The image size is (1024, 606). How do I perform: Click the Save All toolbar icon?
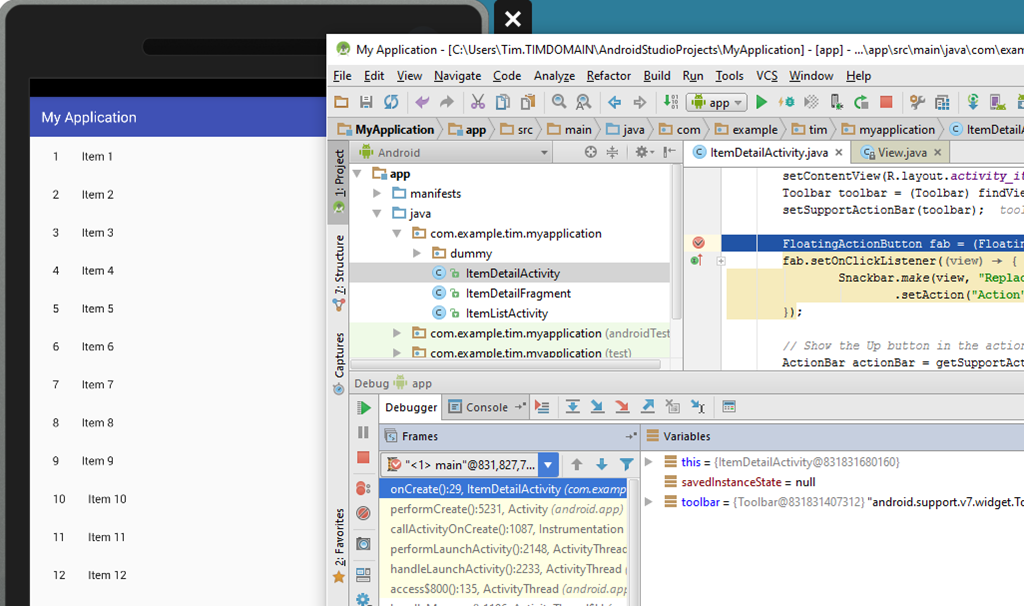[x=366, y=102]
